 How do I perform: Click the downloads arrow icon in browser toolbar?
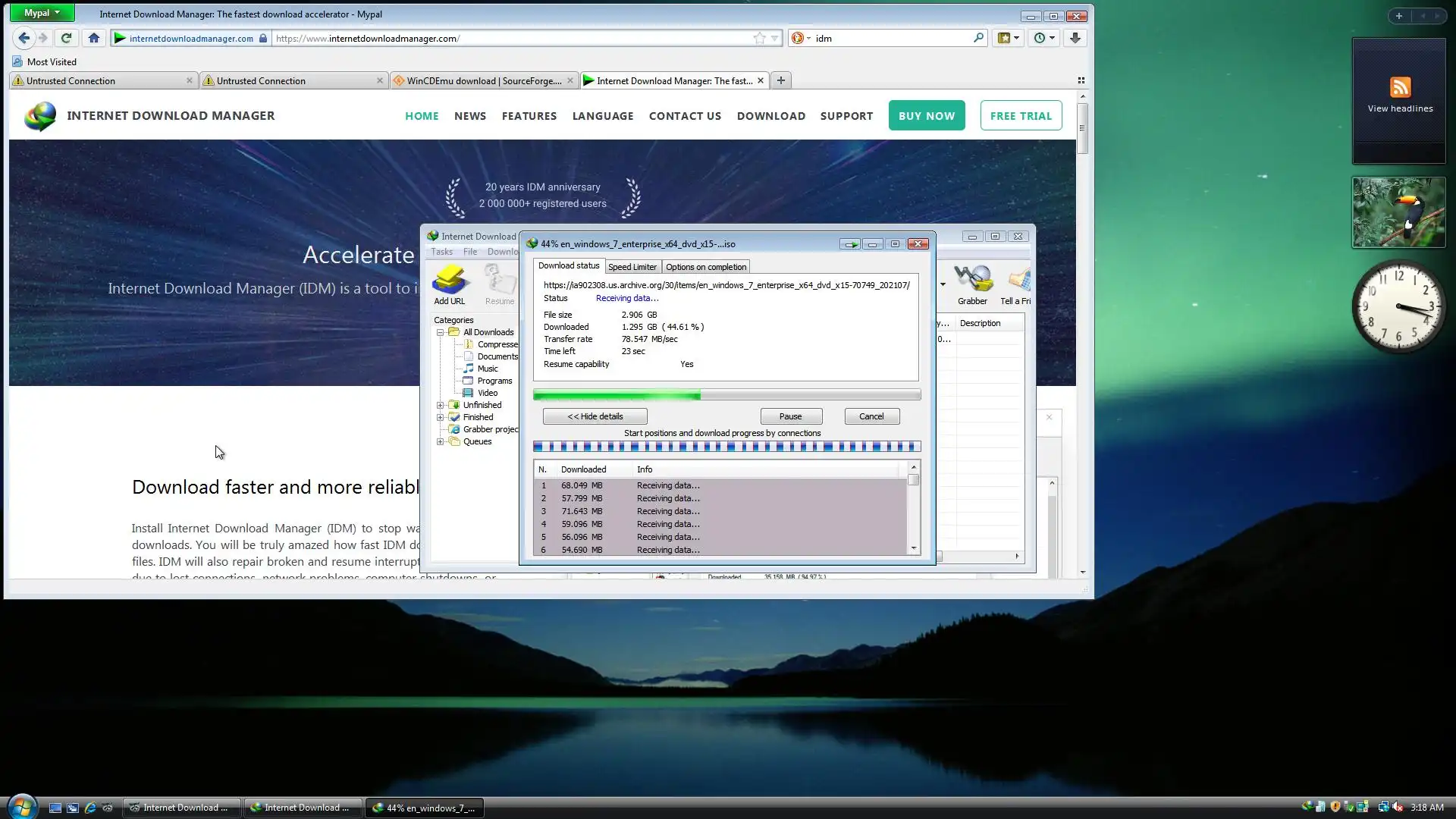click(1075, 38)
